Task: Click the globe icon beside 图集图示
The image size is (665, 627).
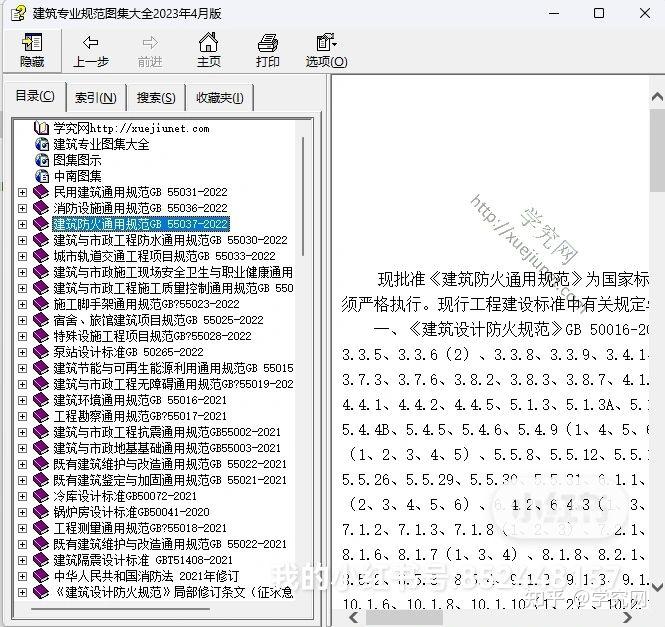Action: 42,160
